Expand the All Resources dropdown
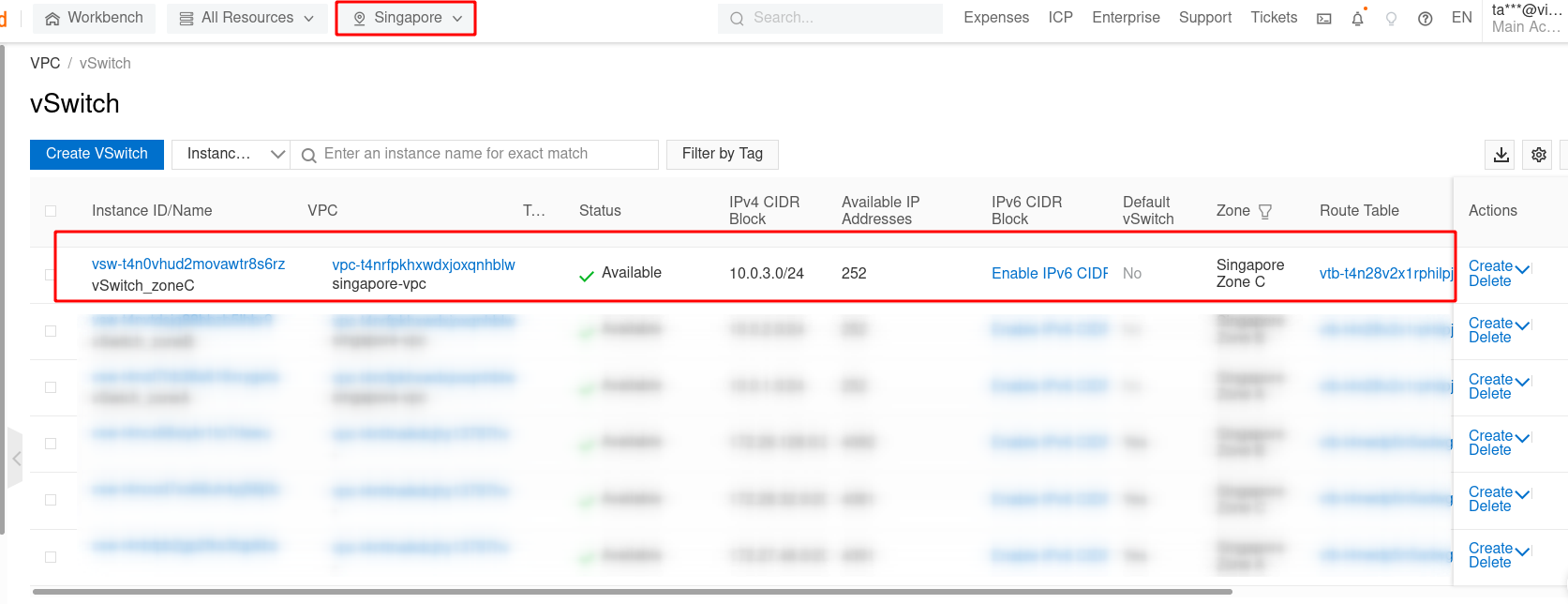 tap(246, 18)
